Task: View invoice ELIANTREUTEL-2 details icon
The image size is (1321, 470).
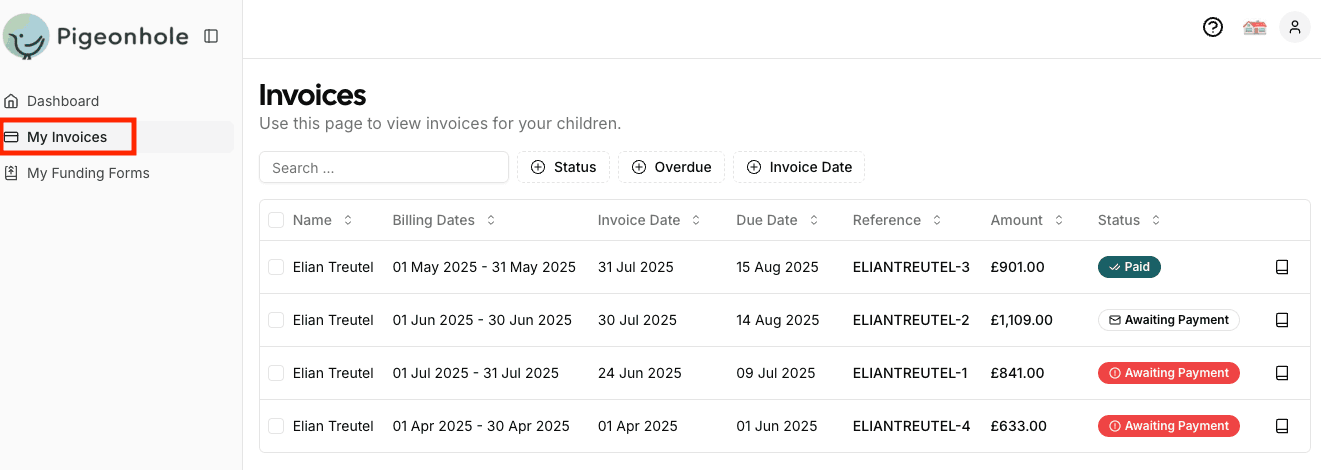Action: coord(1282,320)
